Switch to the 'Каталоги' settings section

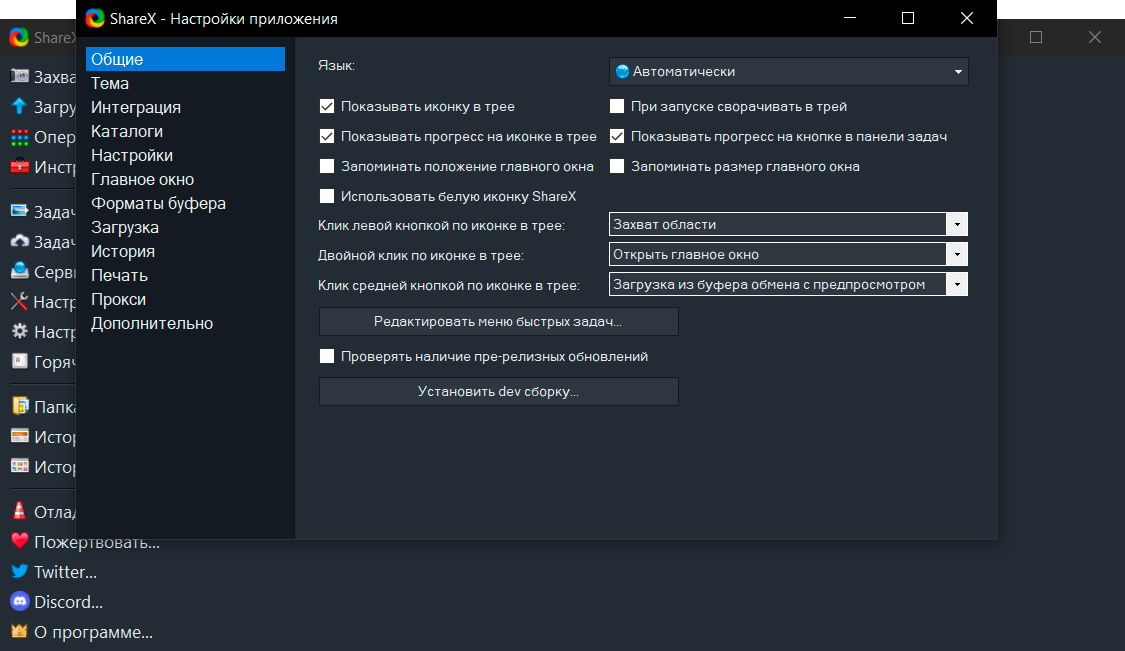pyautogui.click(x=185, y=131)
